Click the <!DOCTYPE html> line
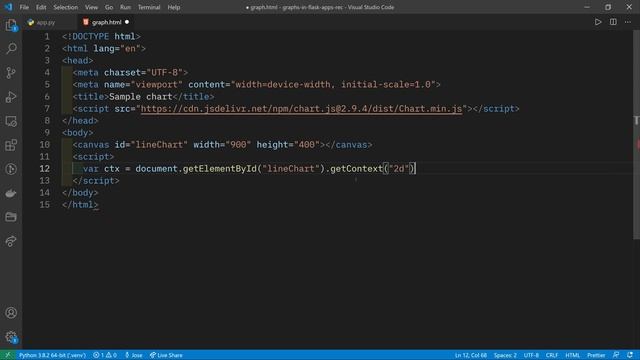 coord(101,37)
